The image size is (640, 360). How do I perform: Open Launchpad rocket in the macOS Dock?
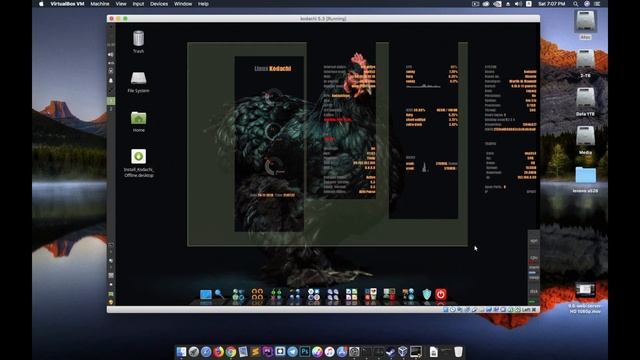click(x=194, y=351)
